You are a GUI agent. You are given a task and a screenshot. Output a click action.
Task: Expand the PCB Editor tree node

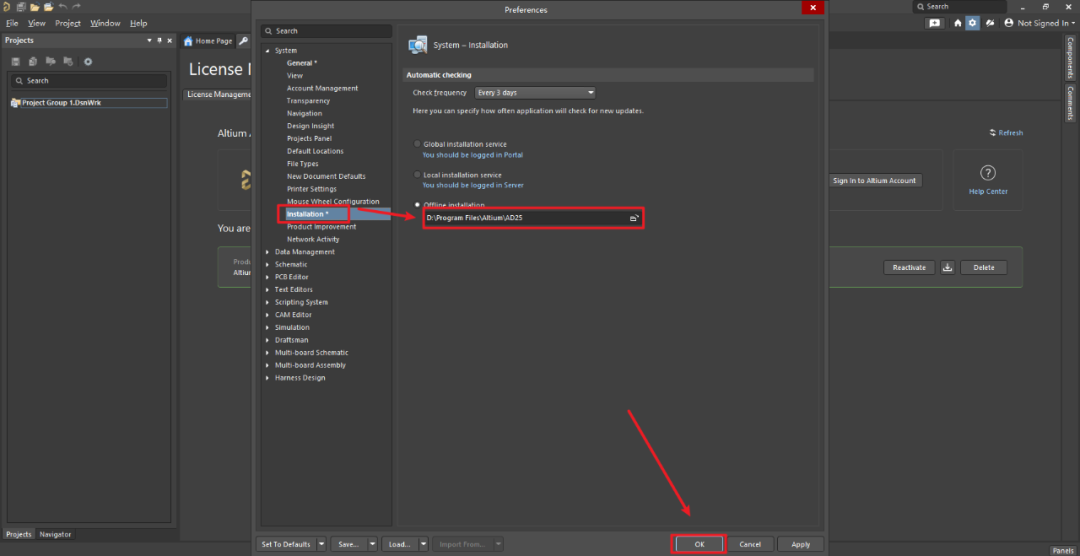coord(267,277)
